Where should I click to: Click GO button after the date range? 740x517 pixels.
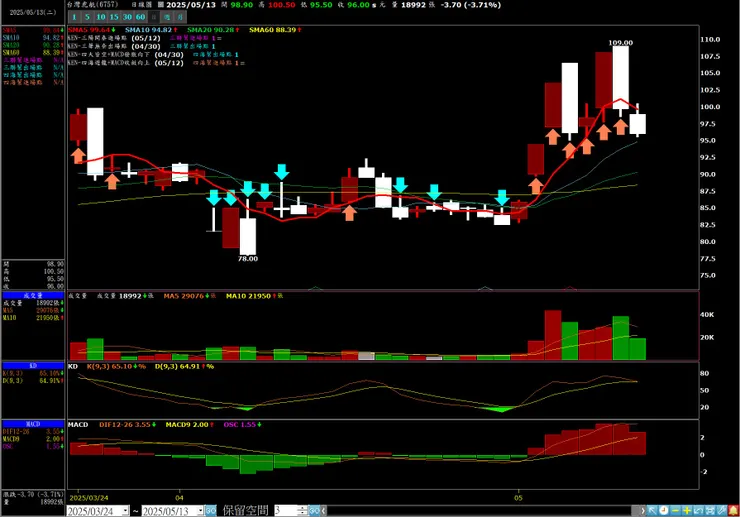tap(210, 510)
